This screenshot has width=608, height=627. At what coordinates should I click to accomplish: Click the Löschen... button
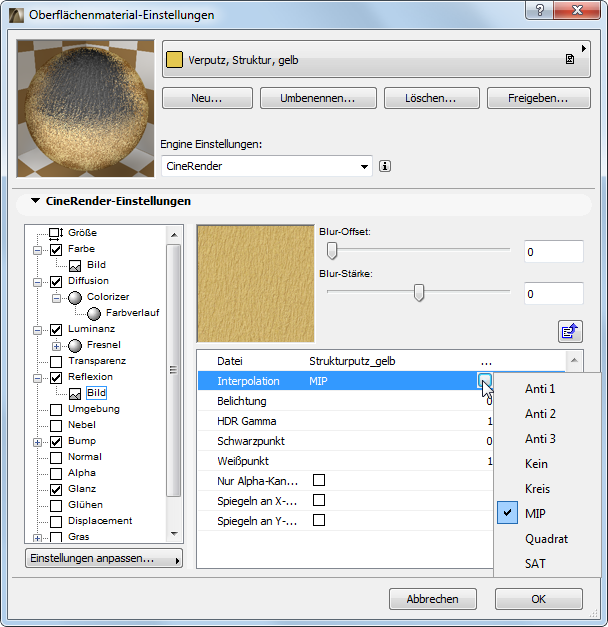432,98
